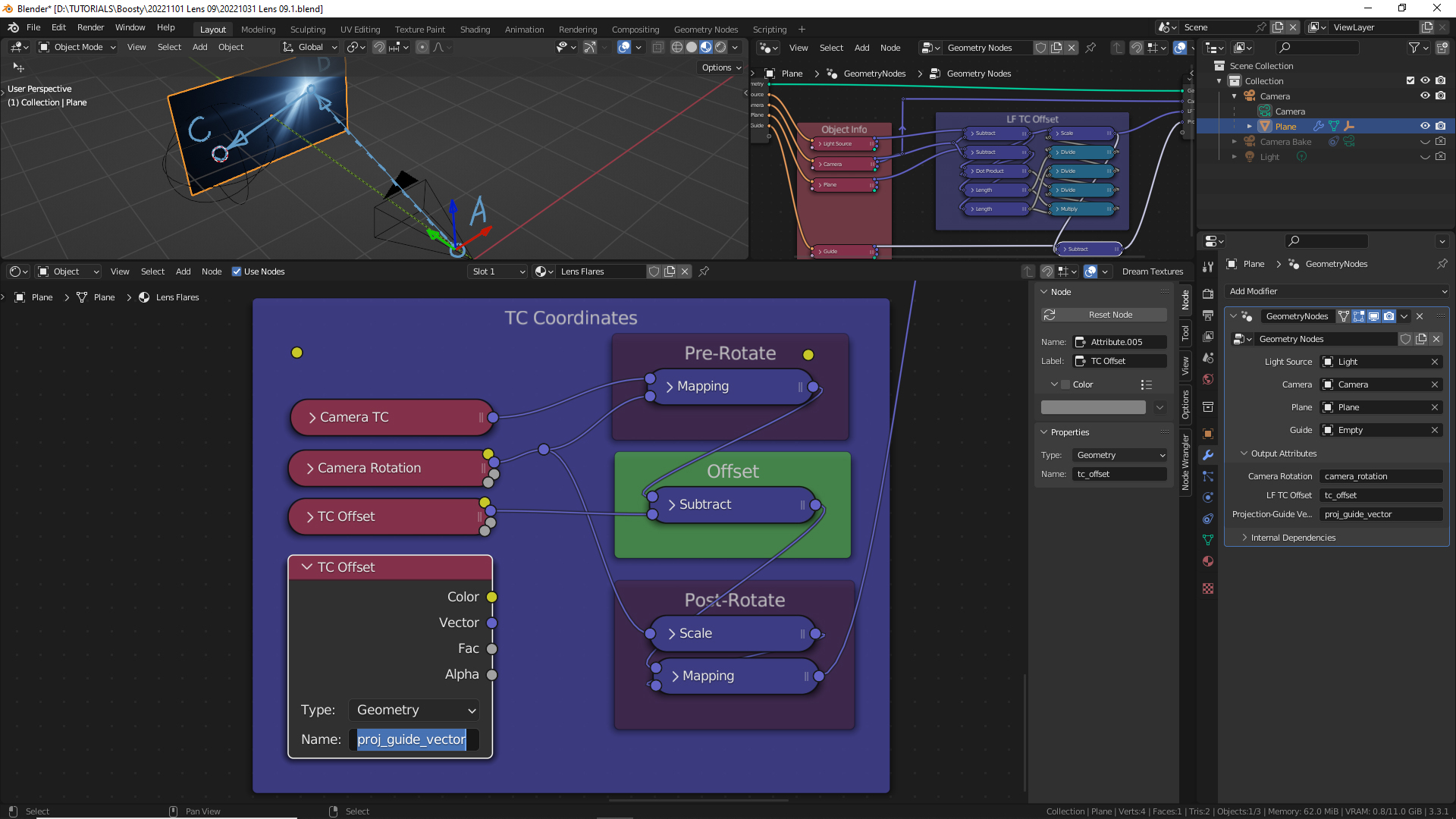Viewport: 1456px width, 819px height.
Task: Click the node color swatch bar
Action: coord(1093,407)
